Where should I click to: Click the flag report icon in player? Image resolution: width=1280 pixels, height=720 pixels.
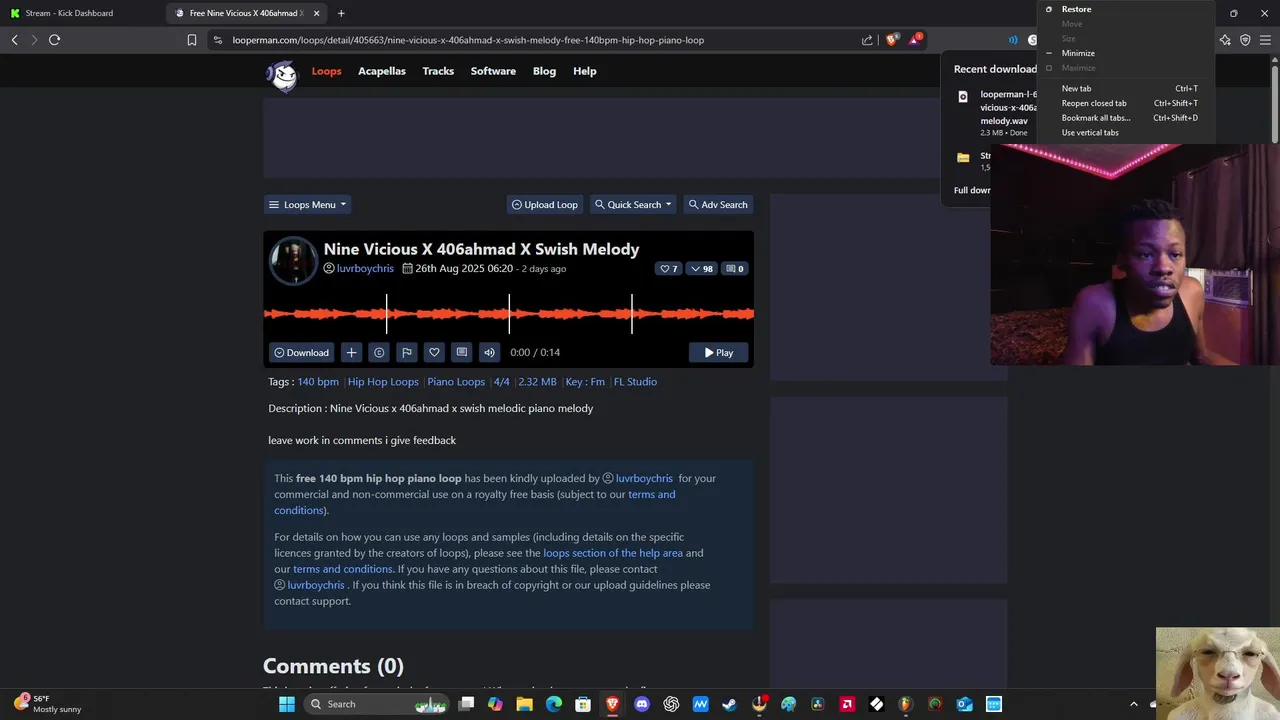tap(406, 352)
